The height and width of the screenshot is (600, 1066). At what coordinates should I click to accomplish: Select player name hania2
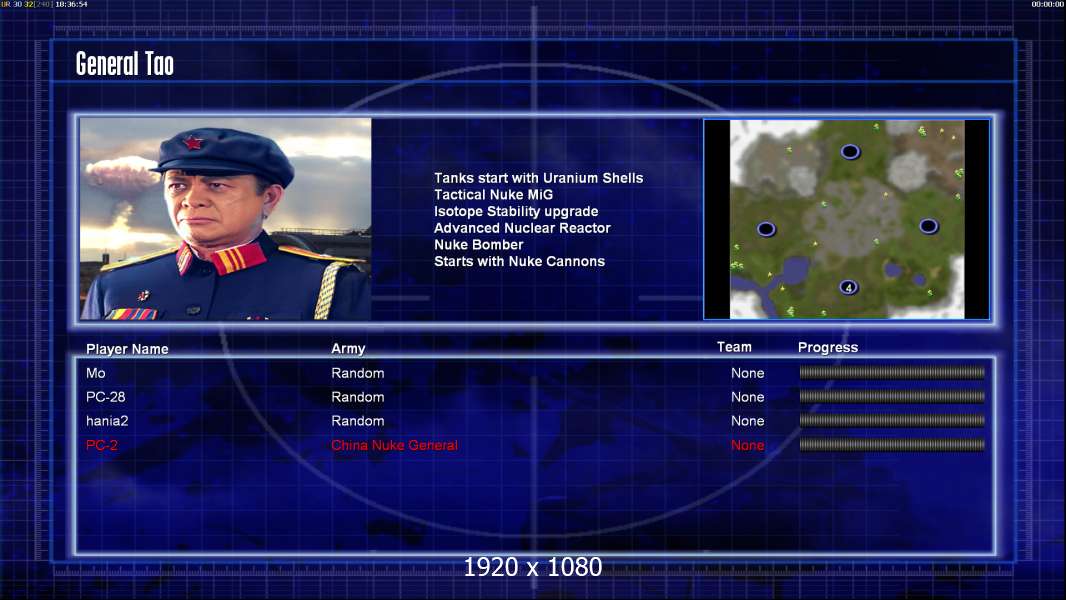(x=107, y=421)
